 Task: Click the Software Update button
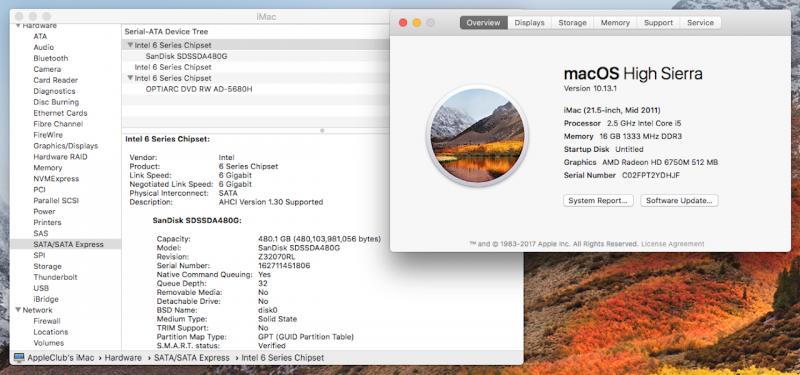(679, 201)
